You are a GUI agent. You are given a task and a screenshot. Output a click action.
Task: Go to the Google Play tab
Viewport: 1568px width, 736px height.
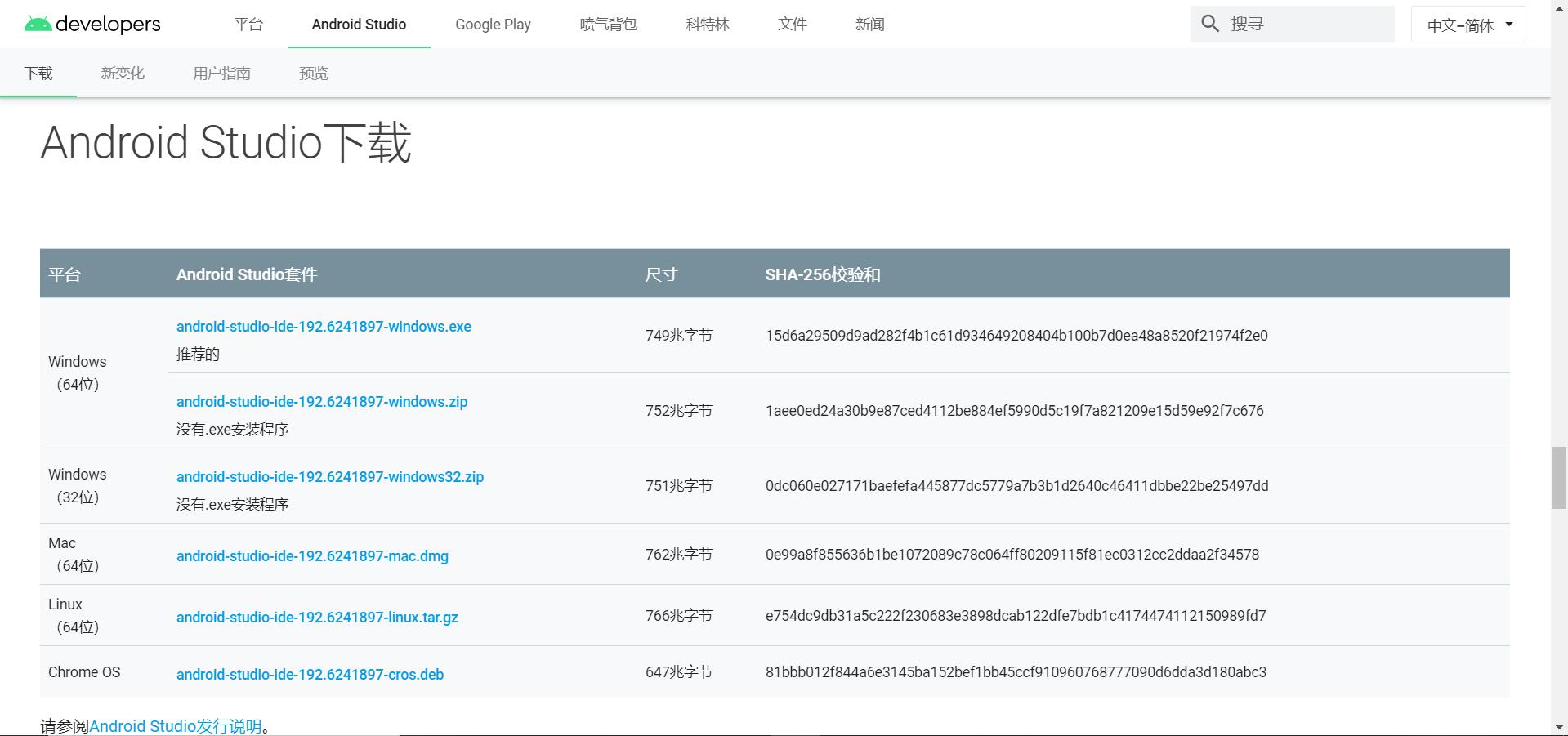(493, 25)
